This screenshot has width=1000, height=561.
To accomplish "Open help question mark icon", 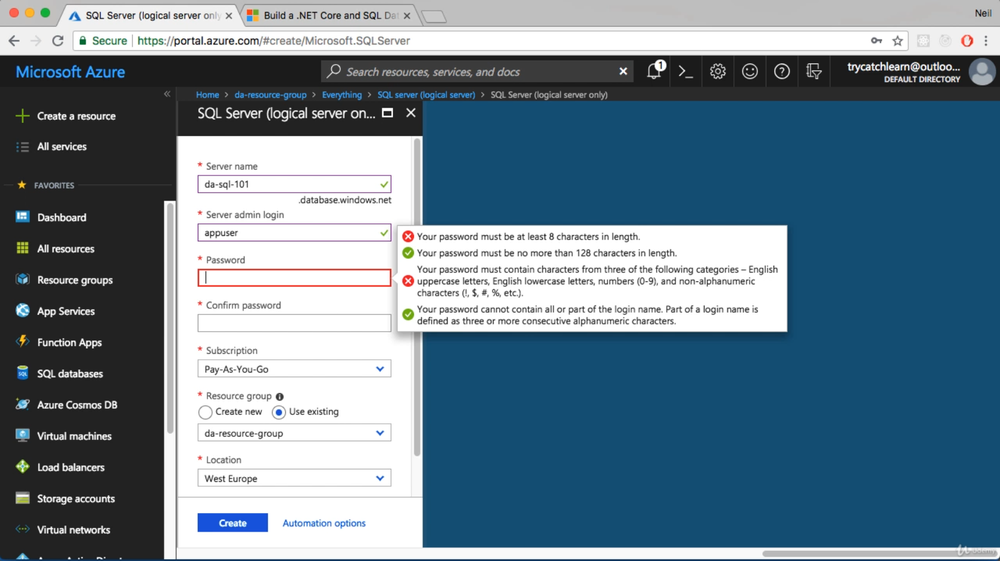I will [781, 71].
